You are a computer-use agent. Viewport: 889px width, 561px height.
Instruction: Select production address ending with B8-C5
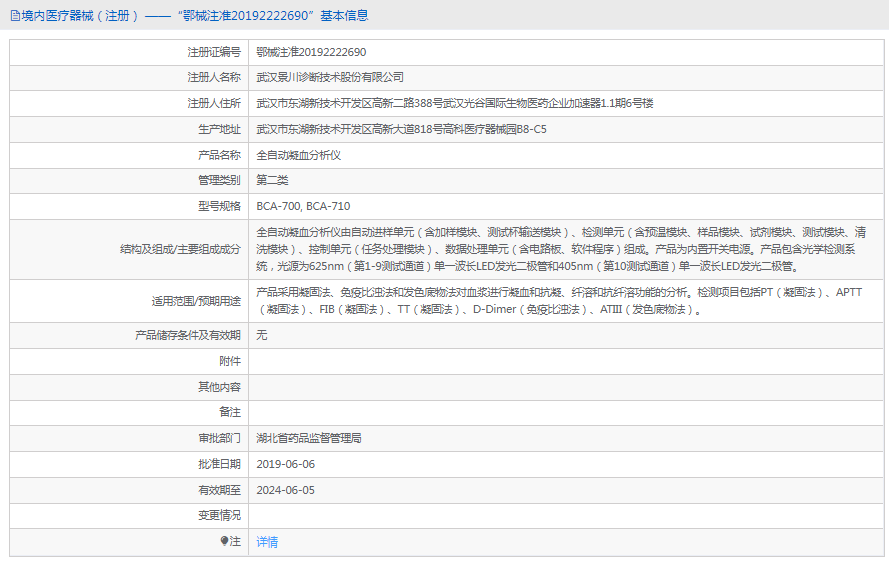tap(401, 129)
